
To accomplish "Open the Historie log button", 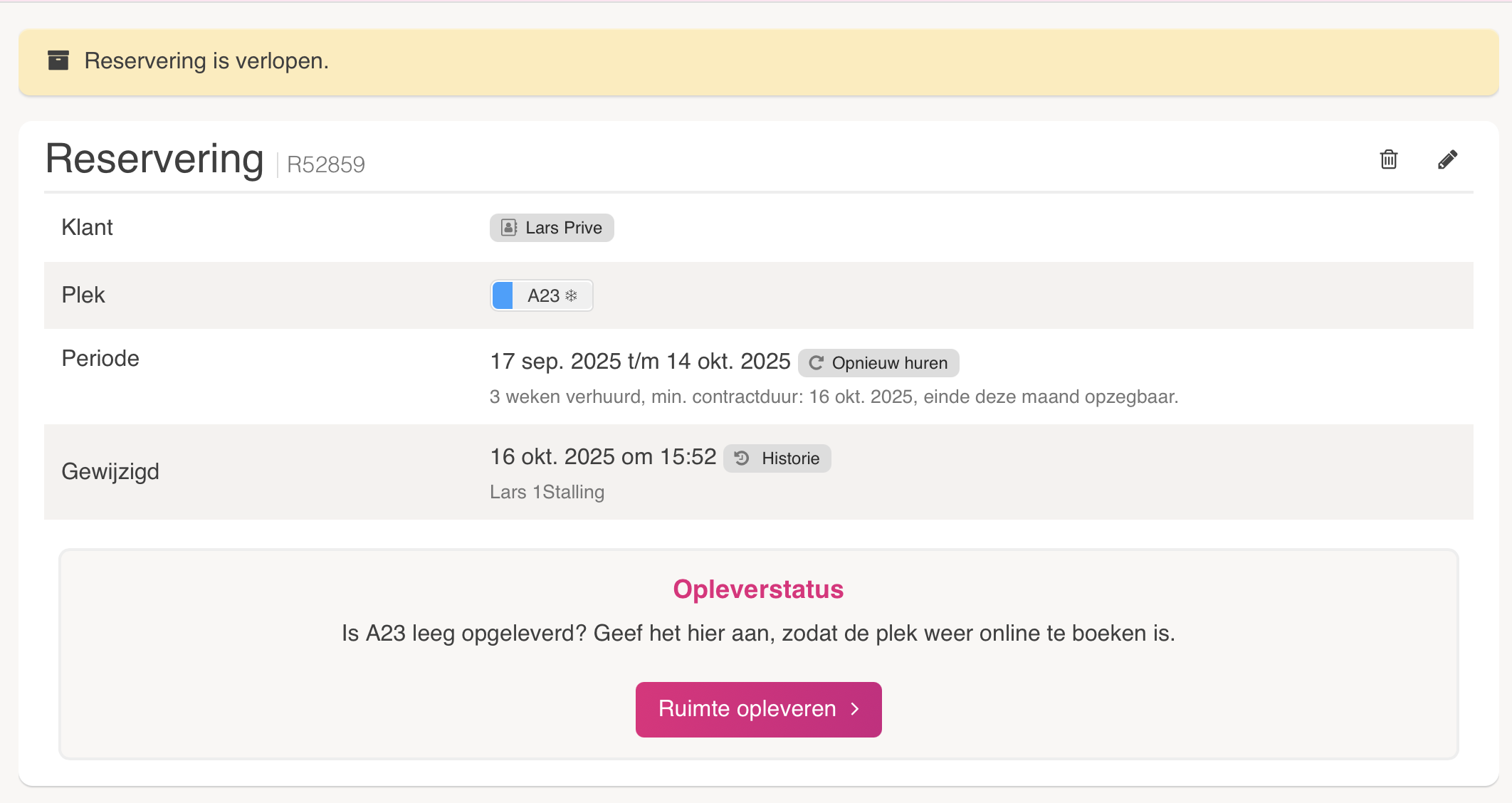I will [789, 458].
